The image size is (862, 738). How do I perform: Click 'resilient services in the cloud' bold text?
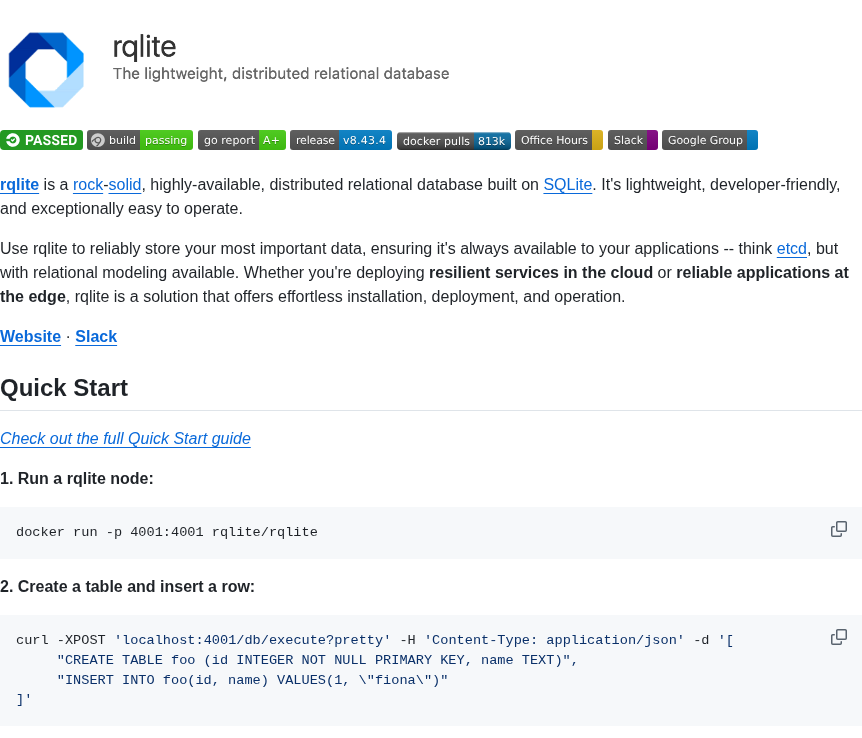(541, 273)
